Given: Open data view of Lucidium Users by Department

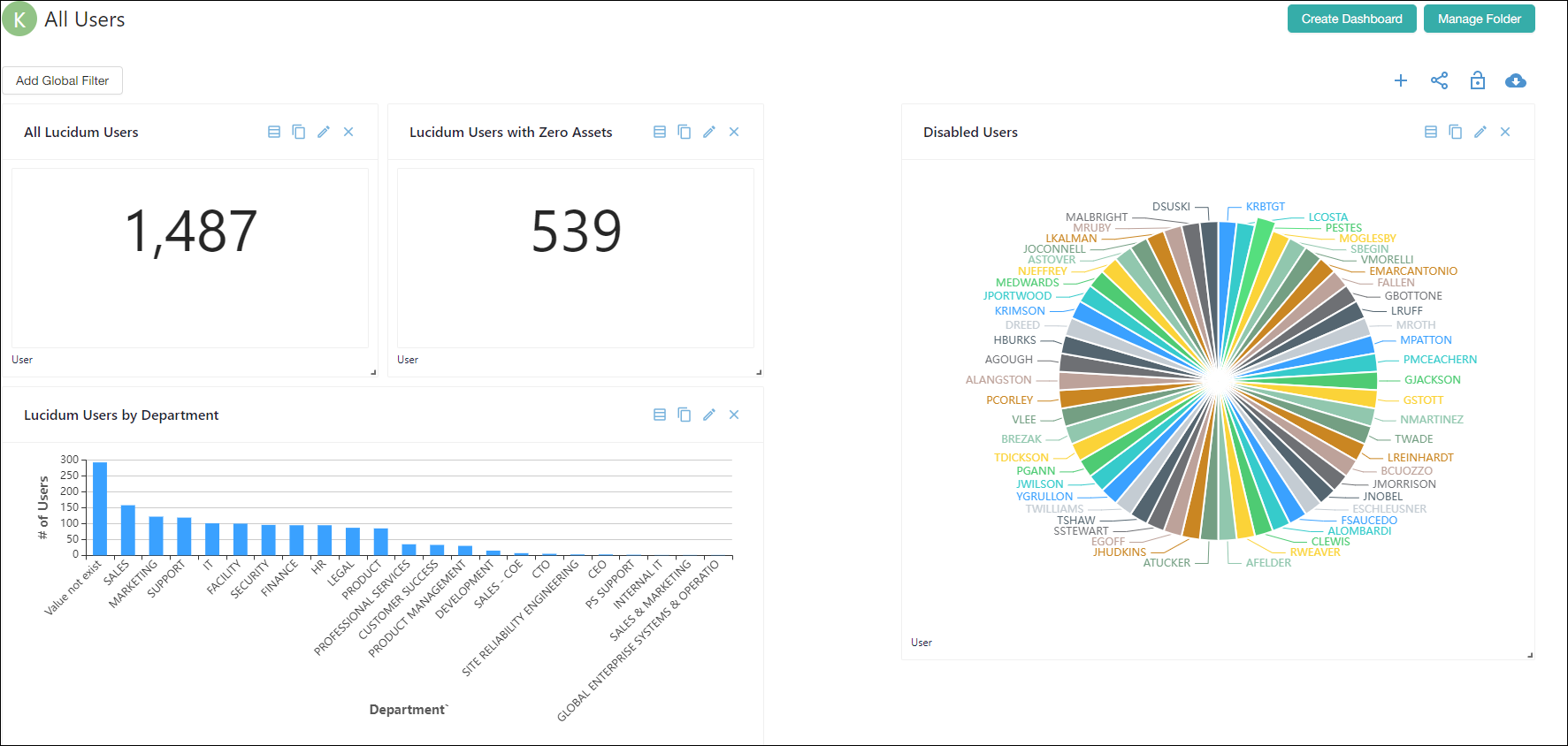Looking at the screenshot, I should pyautogui.click(x=660, y=415).
